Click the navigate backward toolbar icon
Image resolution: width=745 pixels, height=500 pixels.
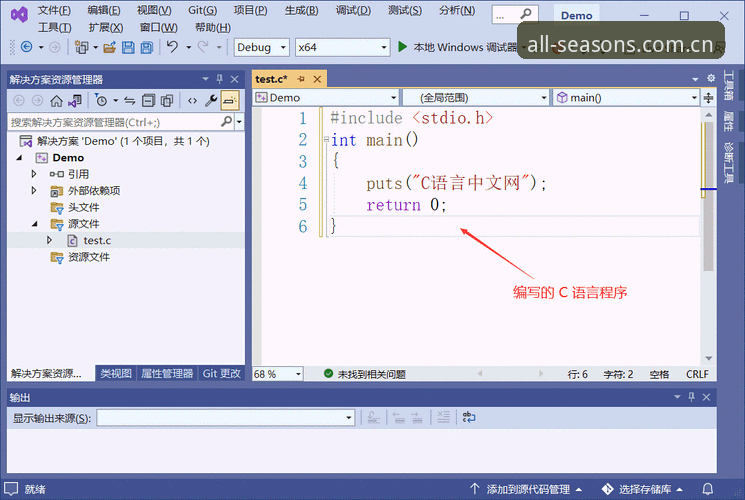[27, 47]
